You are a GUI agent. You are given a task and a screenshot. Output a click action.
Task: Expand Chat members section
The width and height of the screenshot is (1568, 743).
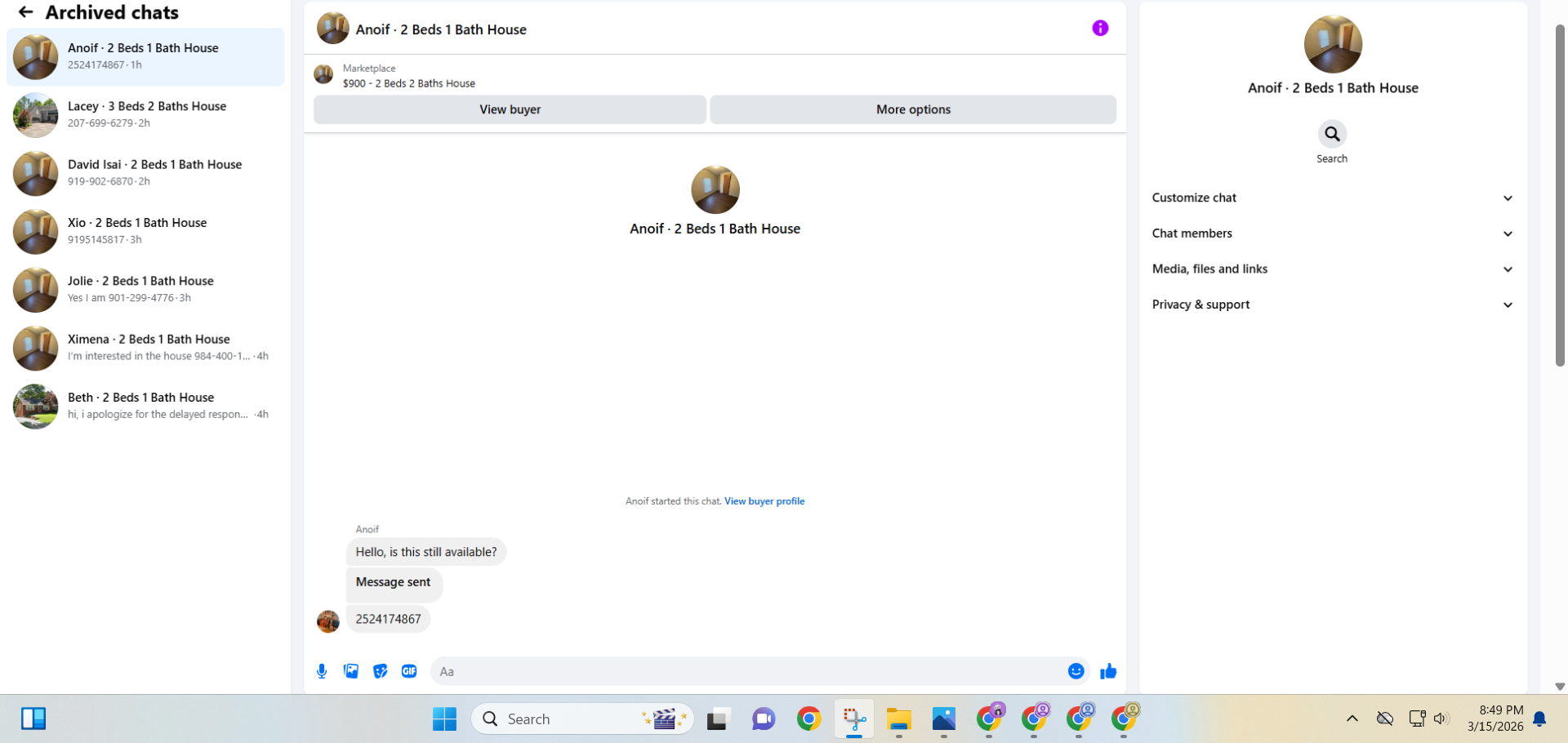click(x=1333, y=234)
